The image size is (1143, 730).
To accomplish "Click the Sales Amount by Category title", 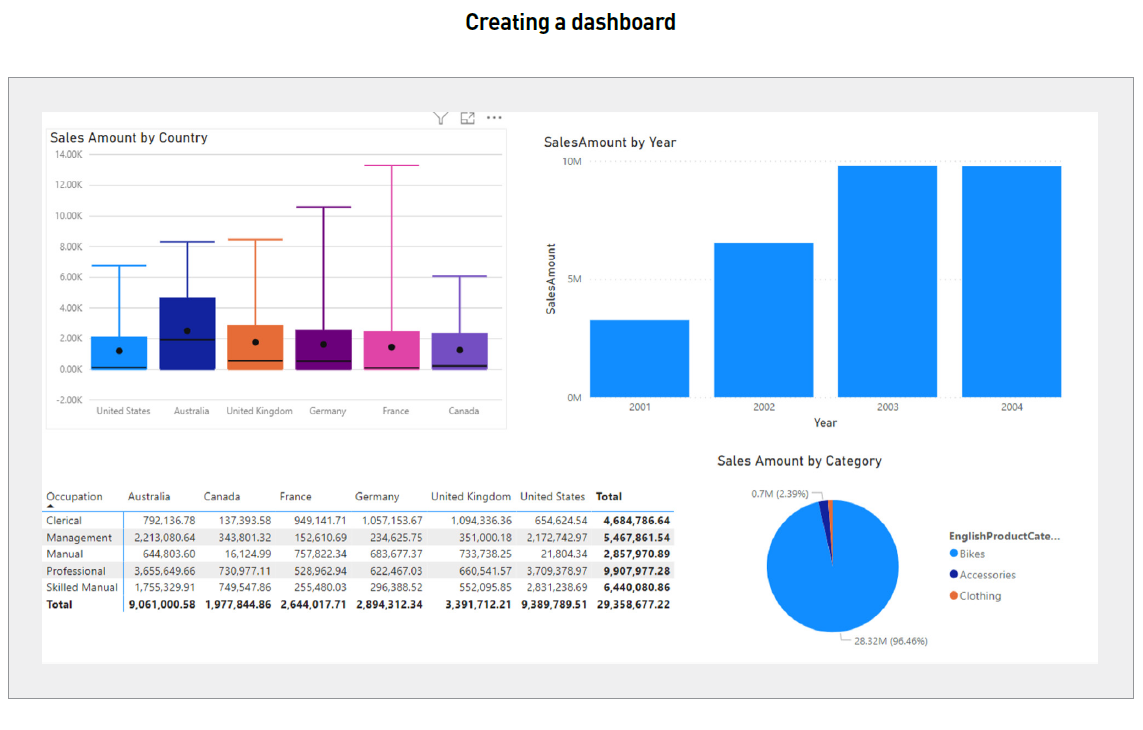I will click(x=801, y=460).
